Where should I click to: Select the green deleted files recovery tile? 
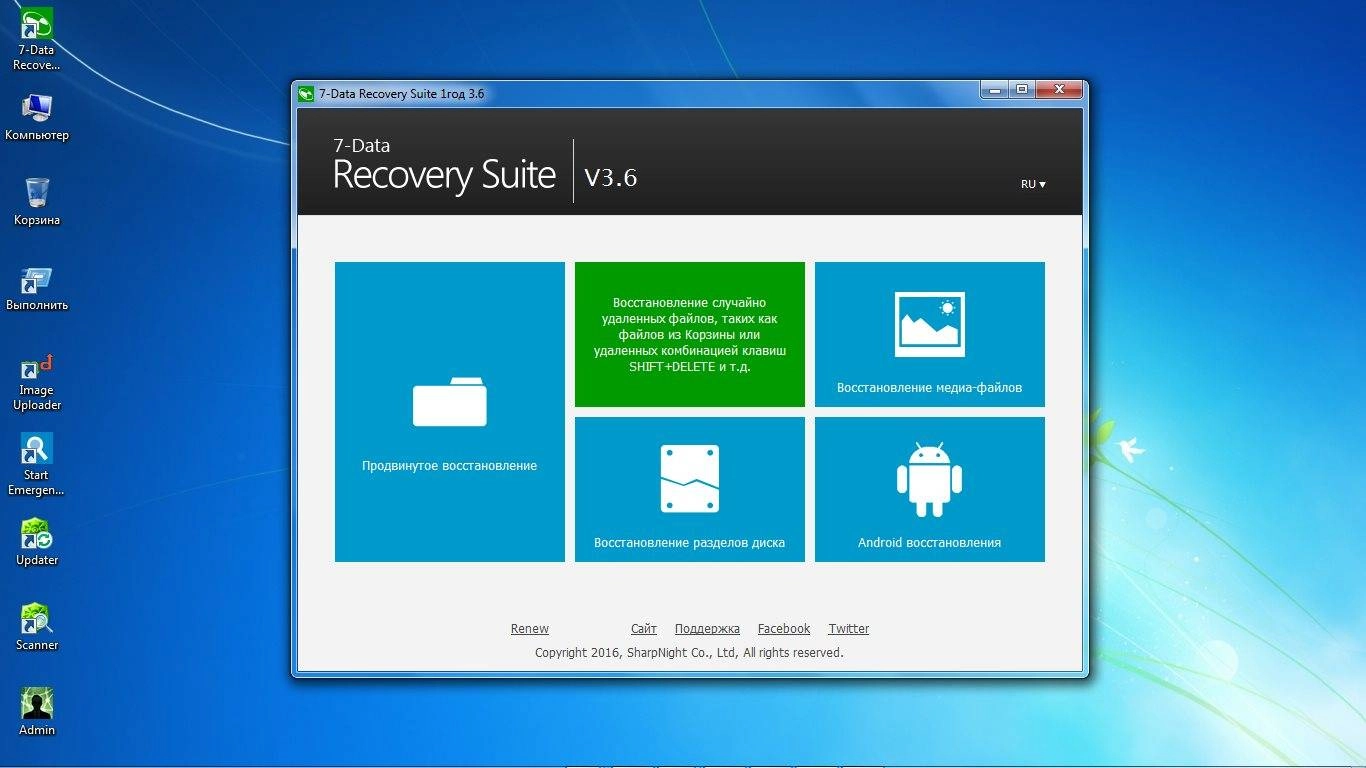[689, 334]
